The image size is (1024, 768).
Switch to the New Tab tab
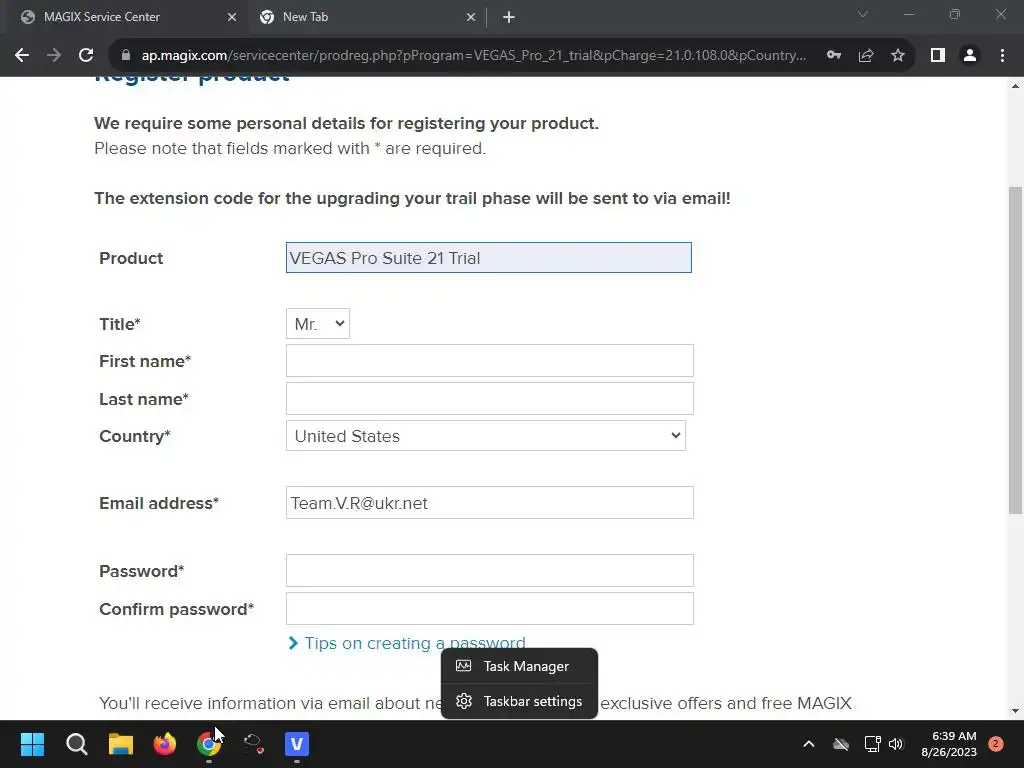(366, 17)
